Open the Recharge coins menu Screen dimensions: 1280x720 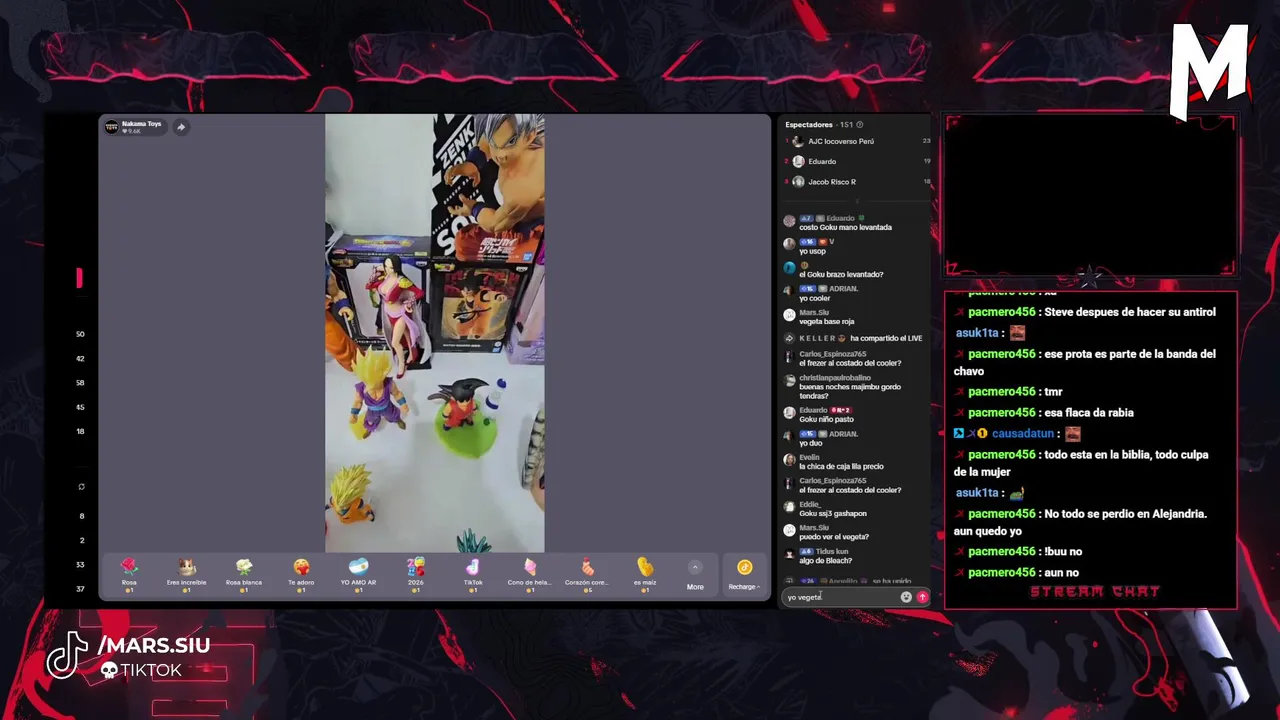pos(744,575)
